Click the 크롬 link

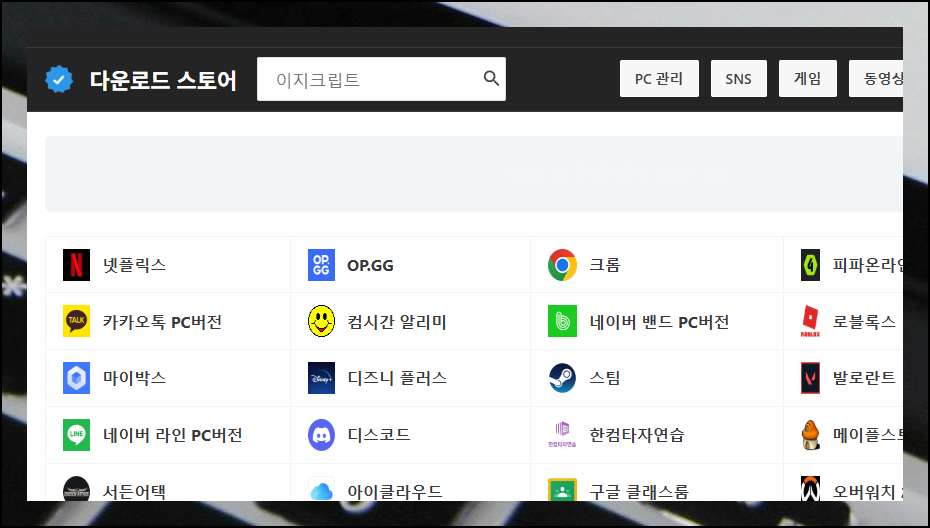(604, 265)
